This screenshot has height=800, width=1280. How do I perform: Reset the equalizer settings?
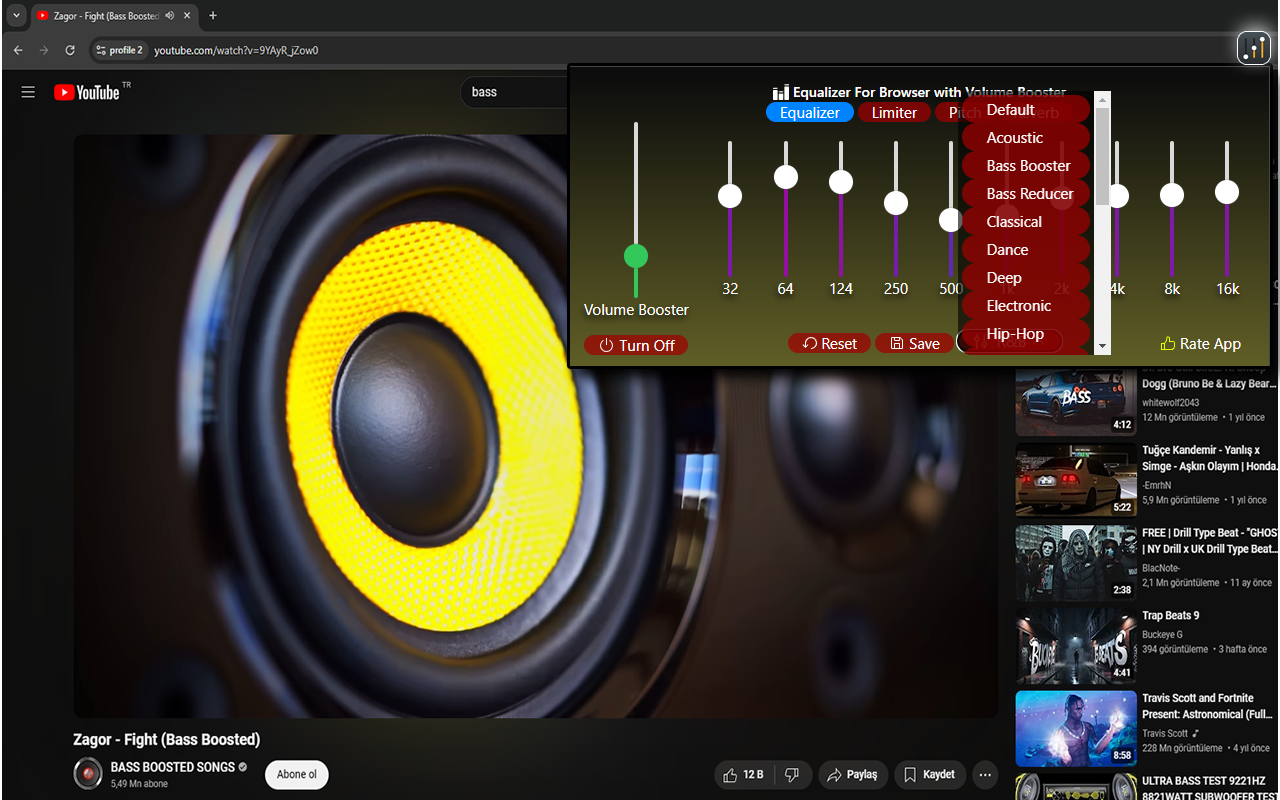[829, 344]
